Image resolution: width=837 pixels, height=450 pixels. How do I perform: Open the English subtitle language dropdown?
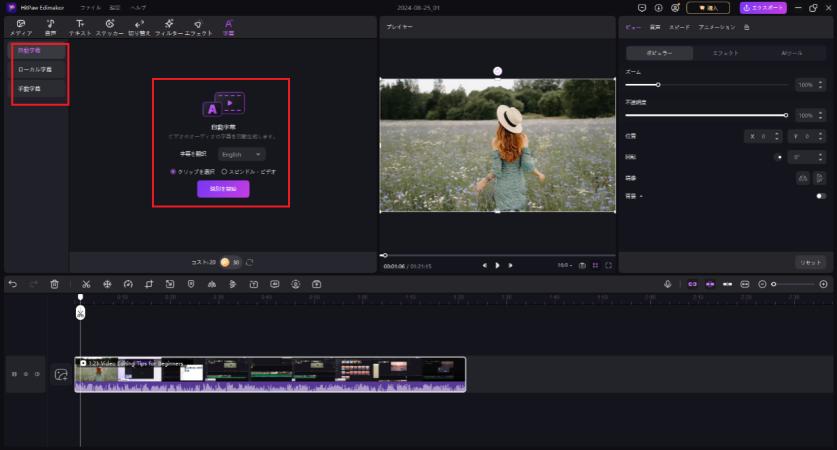242,155
